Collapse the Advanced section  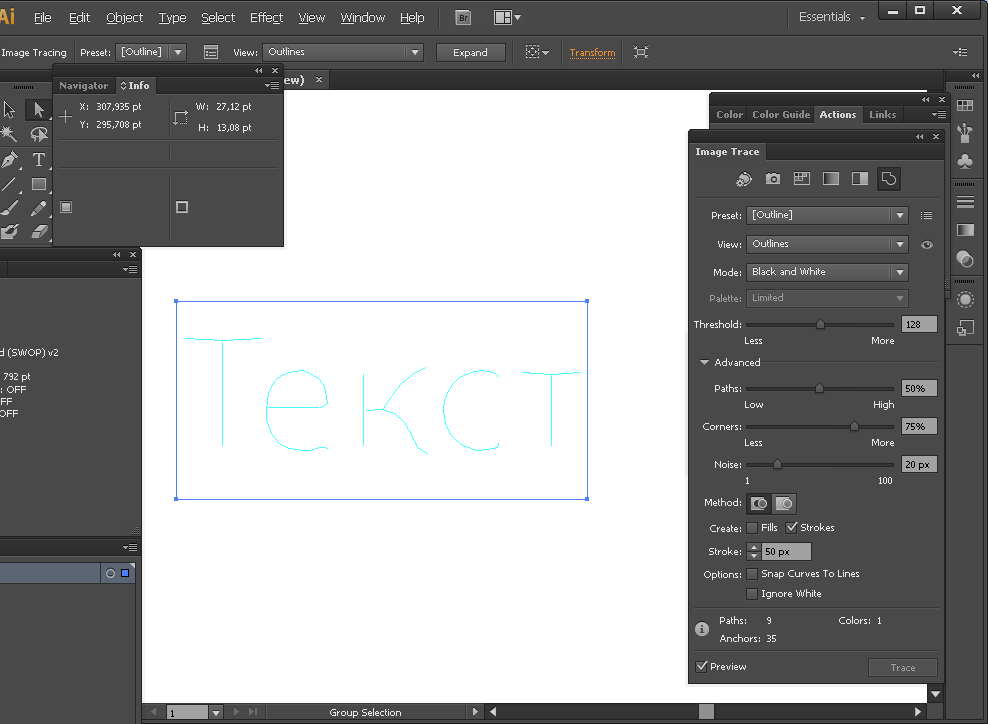[704, 363]
